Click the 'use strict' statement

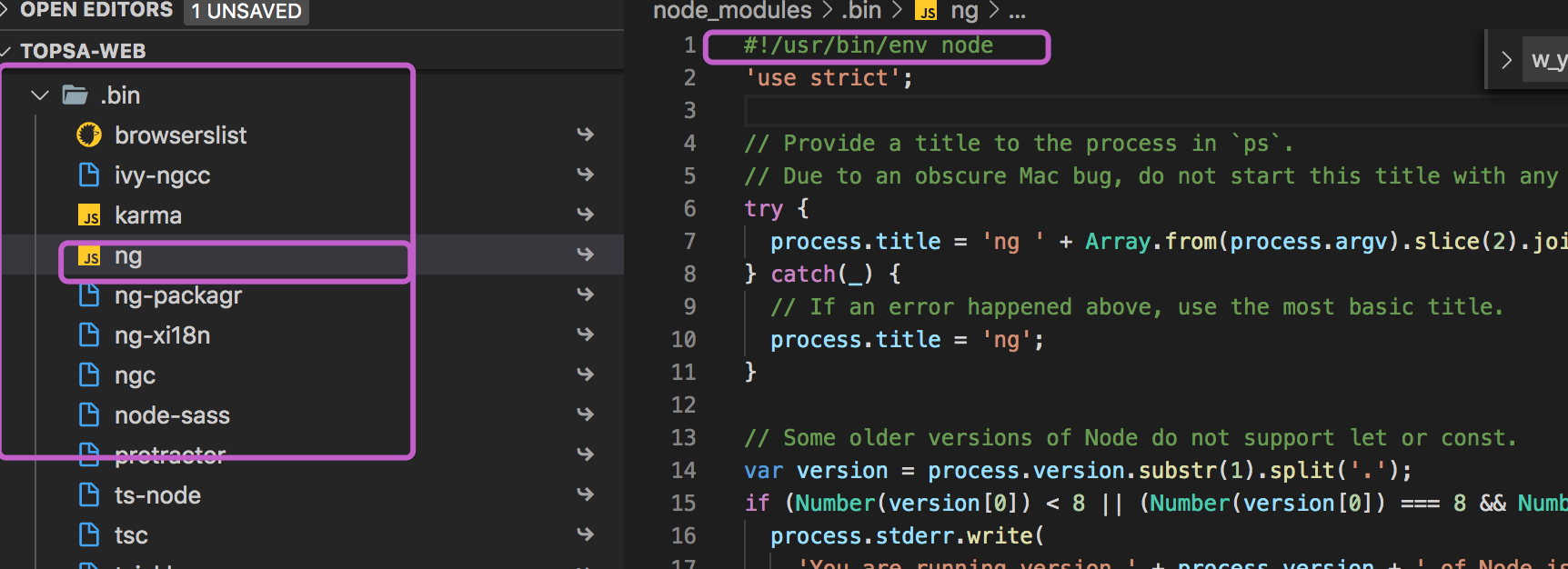coord(829,78)
